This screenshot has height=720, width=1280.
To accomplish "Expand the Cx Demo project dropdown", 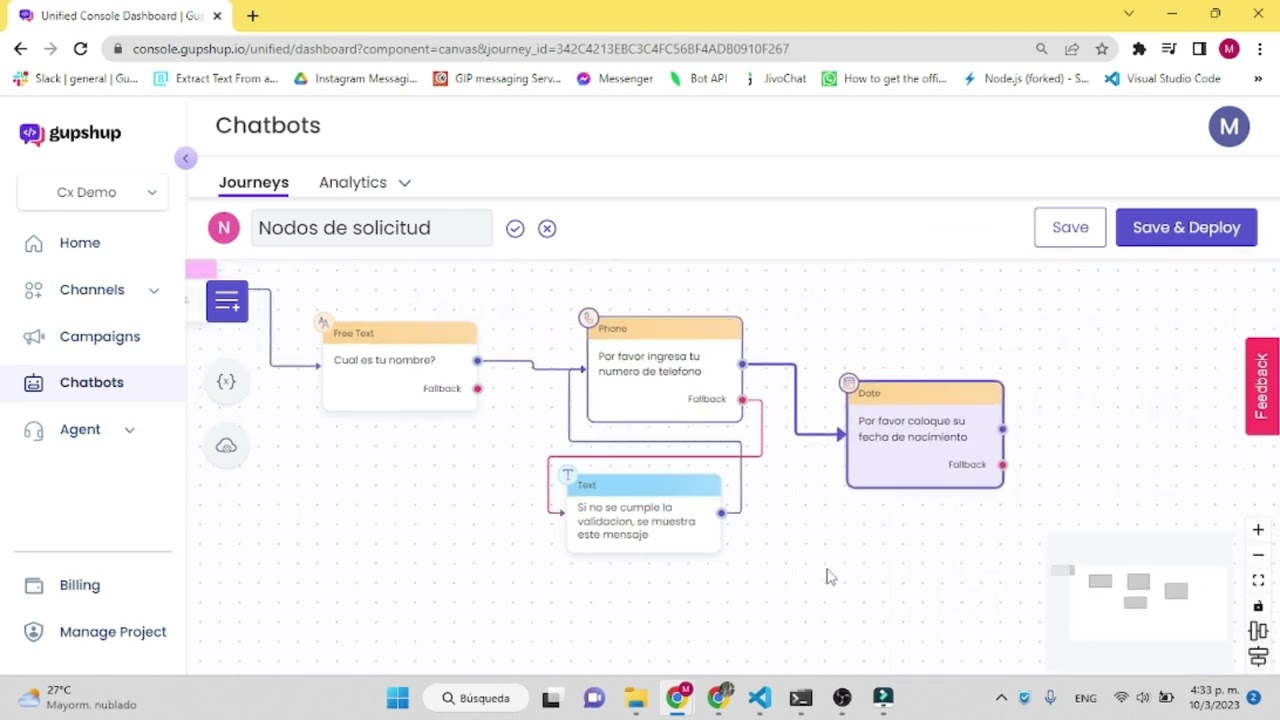I will [93, 192].
